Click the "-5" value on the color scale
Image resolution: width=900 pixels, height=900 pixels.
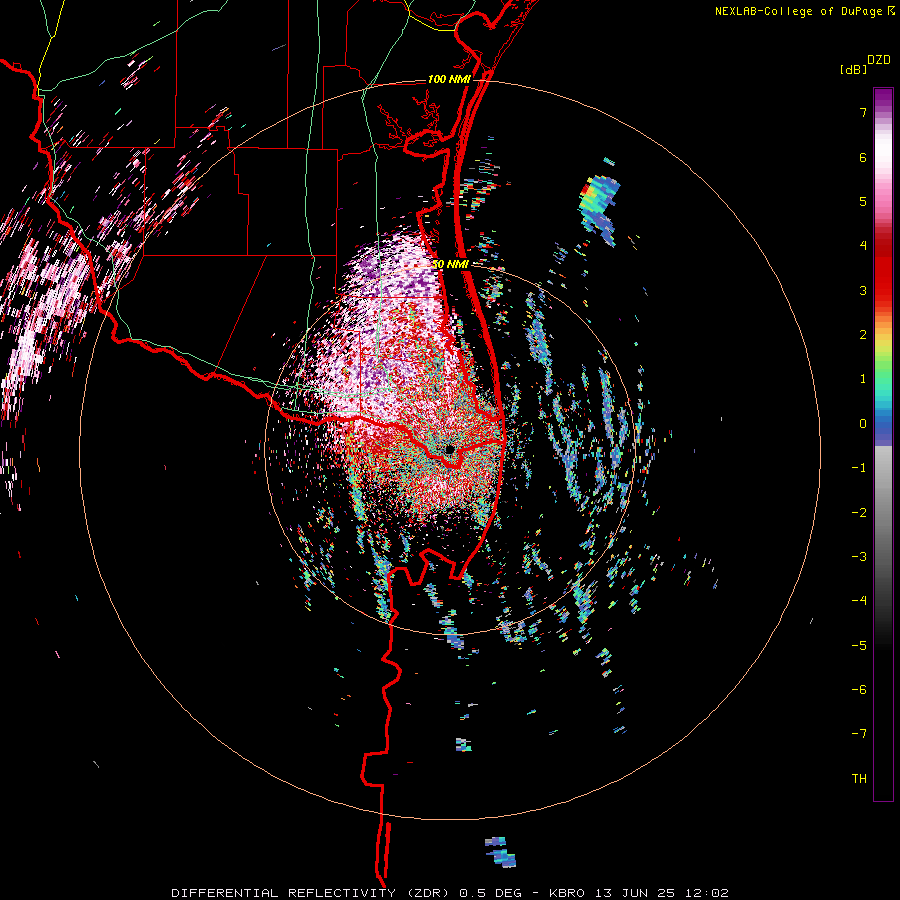pos(859,646)
